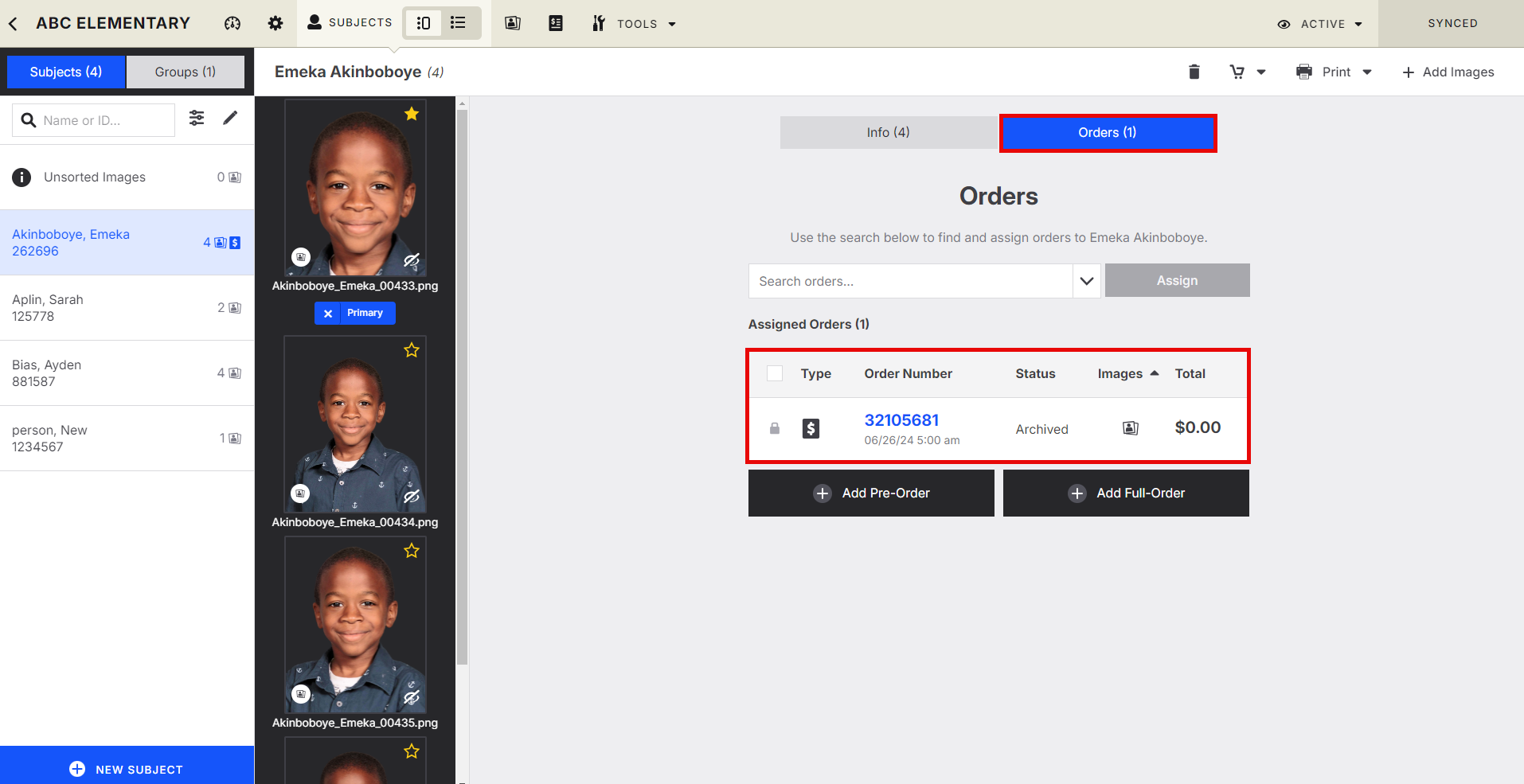Click the shopping cart icon
Image resolution: width=1524 pixels, height=784 pixels.
pos(1237,72)
